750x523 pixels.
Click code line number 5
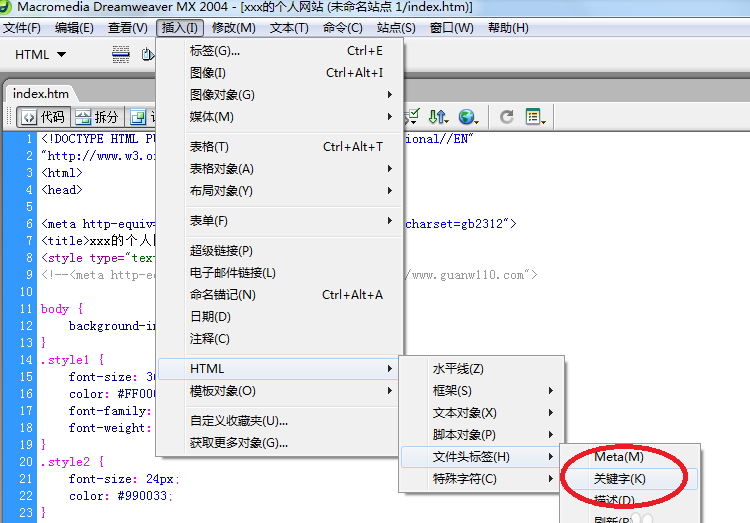[29, 207]
